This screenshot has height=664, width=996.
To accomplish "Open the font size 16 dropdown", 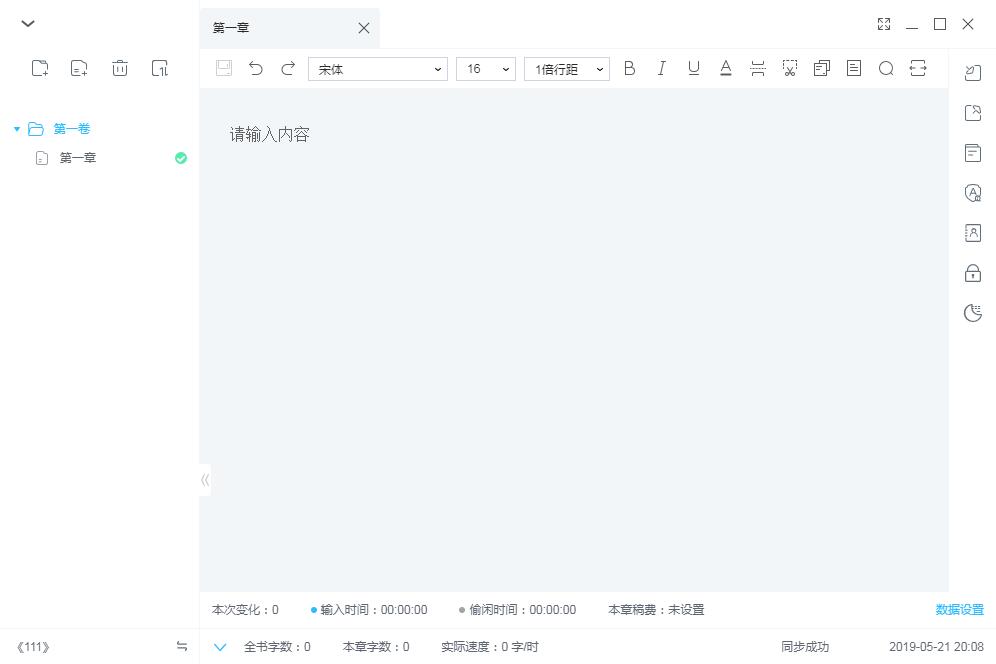I will (486, 69).
